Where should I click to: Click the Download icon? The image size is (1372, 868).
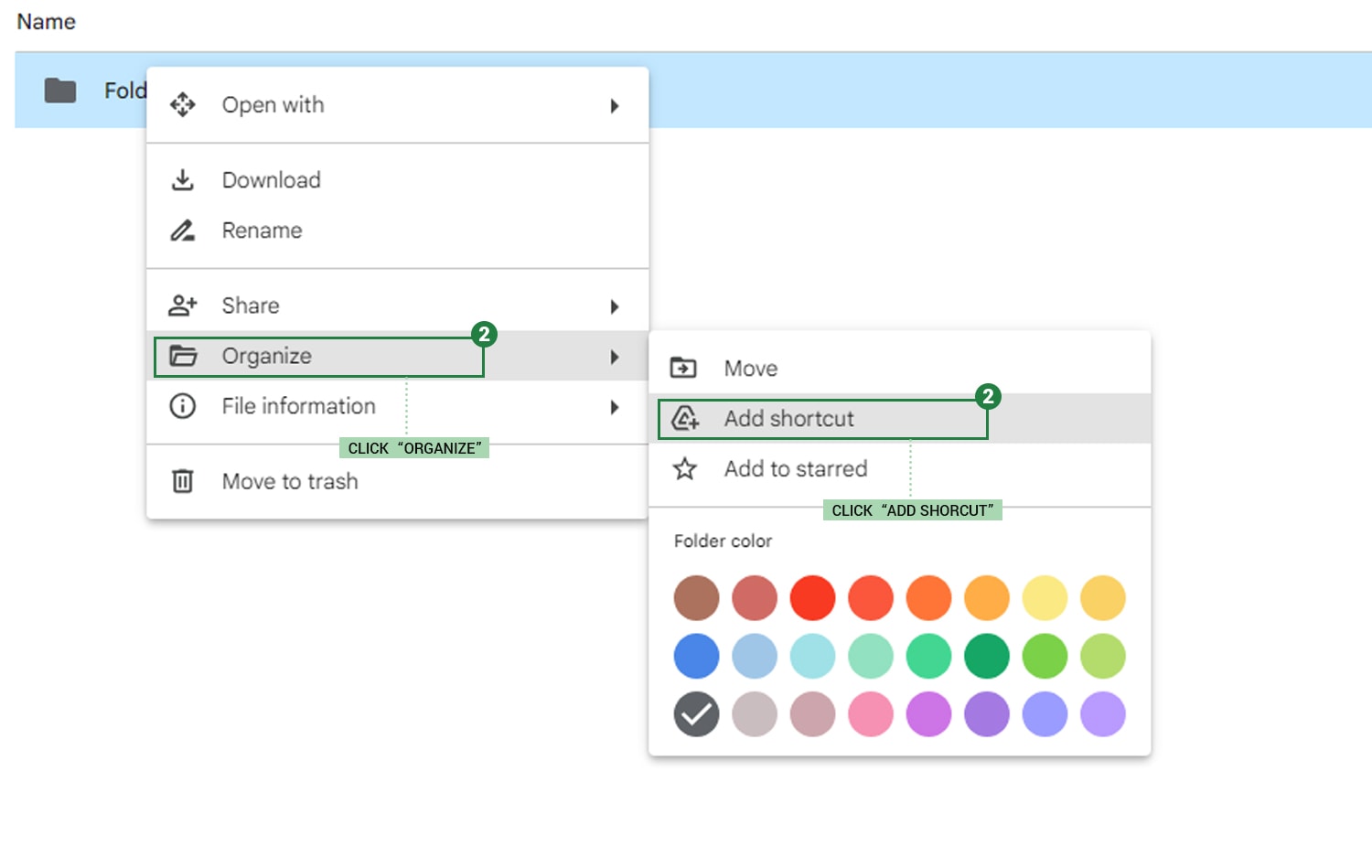(x=183, y=179)
